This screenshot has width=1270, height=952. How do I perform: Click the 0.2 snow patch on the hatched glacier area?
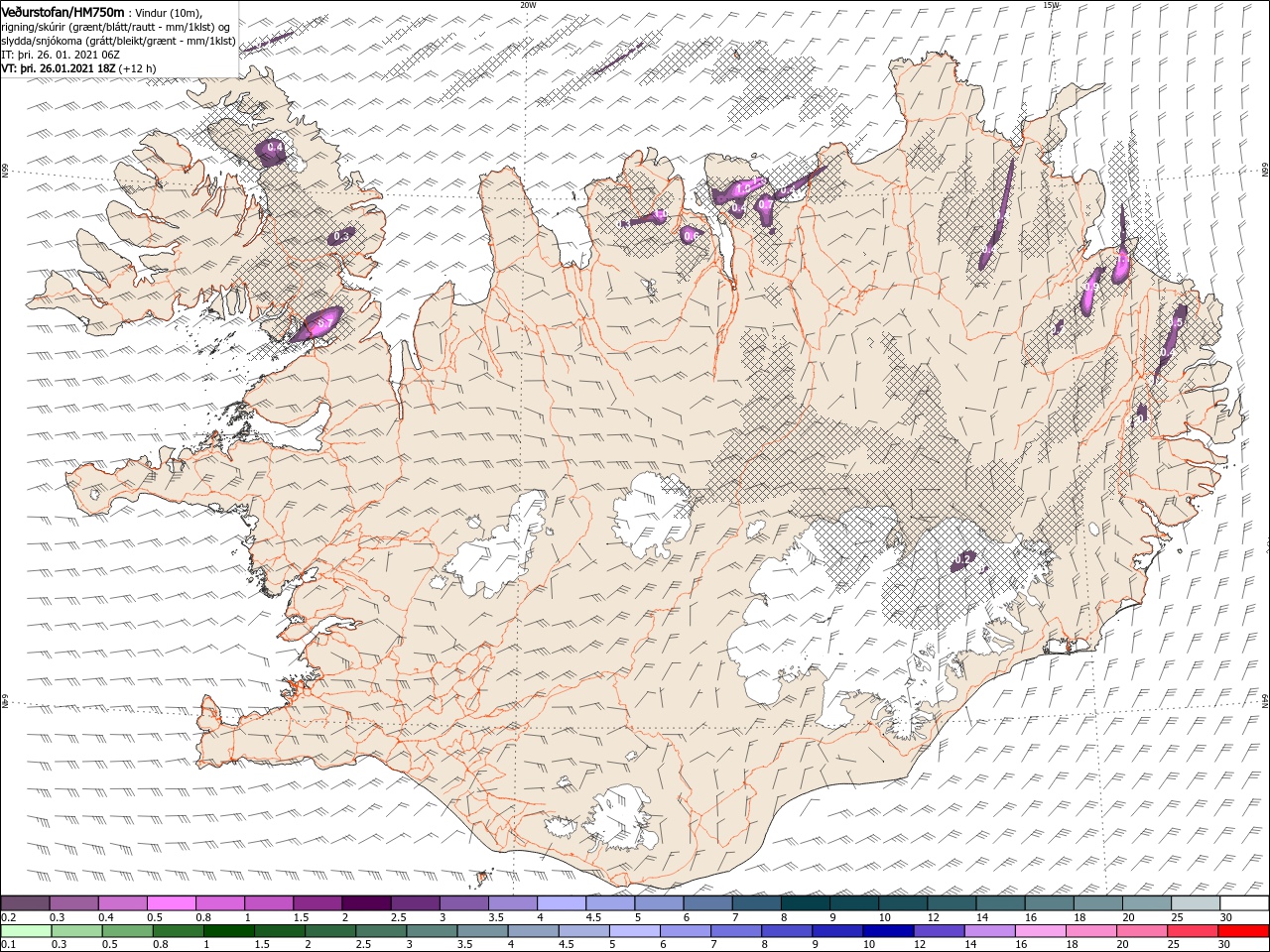[961, 560]
